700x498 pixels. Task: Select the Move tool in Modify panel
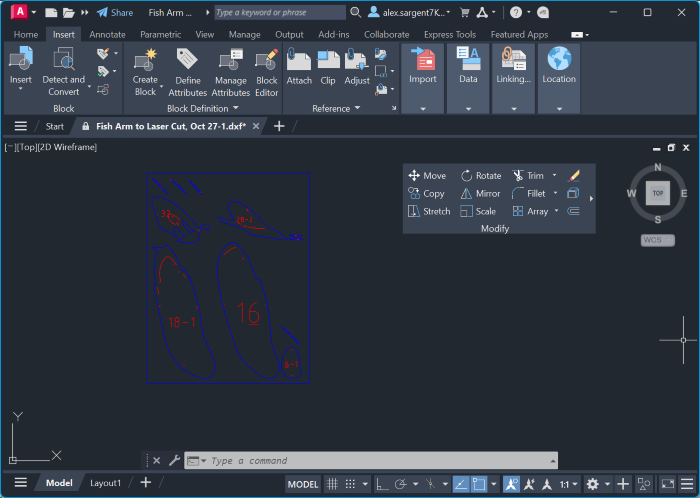click(x=427, y=176)
